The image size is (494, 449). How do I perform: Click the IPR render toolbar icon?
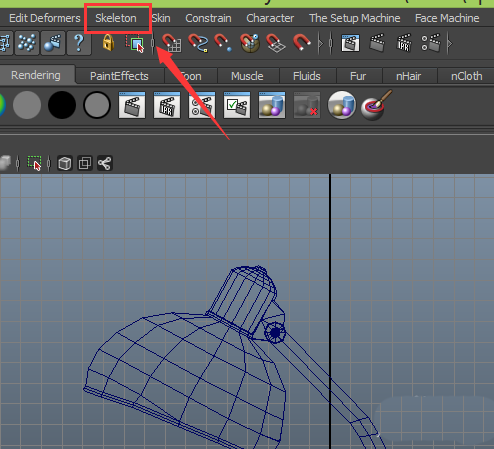(404, 43)
